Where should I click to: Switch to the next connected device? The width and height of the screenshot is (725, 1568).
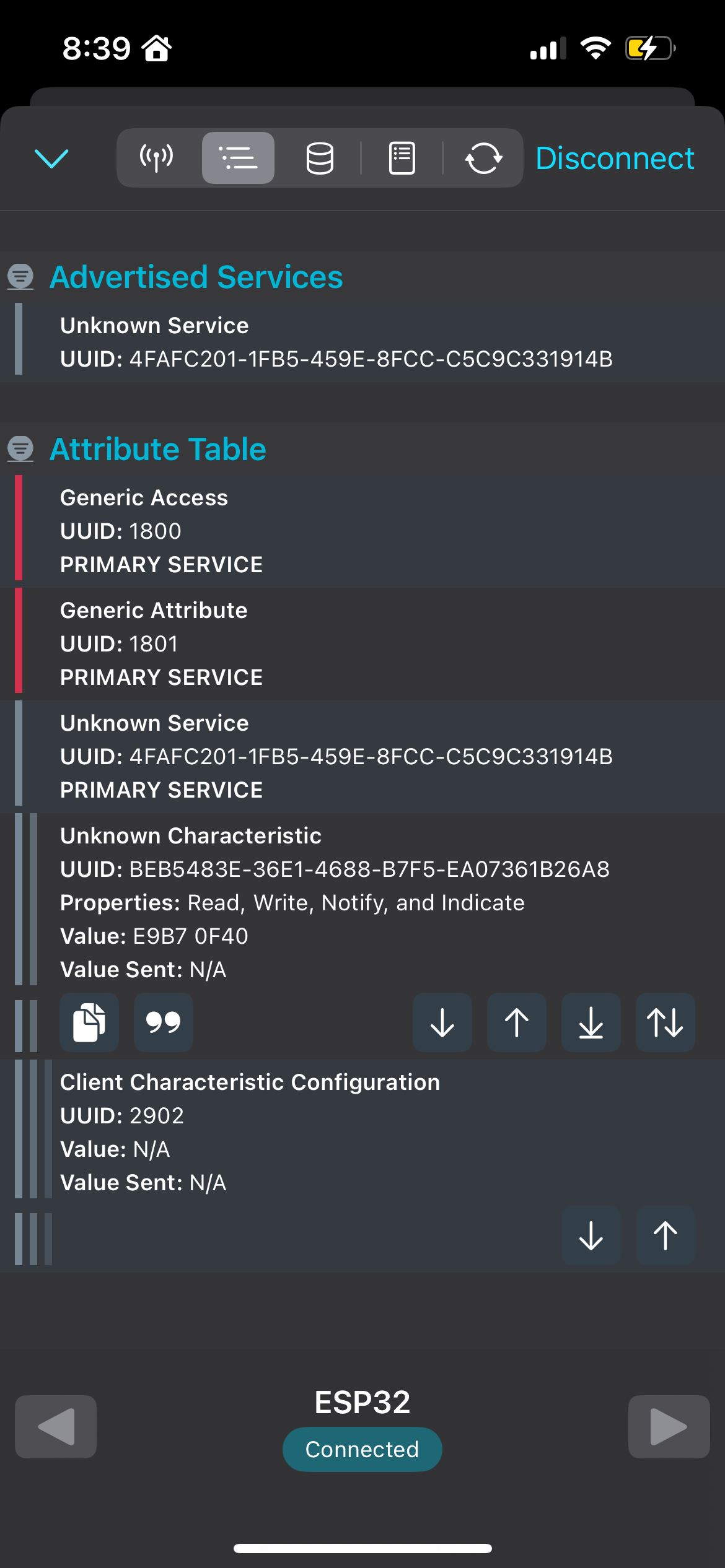pyautogui.click(x=669, y=1426)
